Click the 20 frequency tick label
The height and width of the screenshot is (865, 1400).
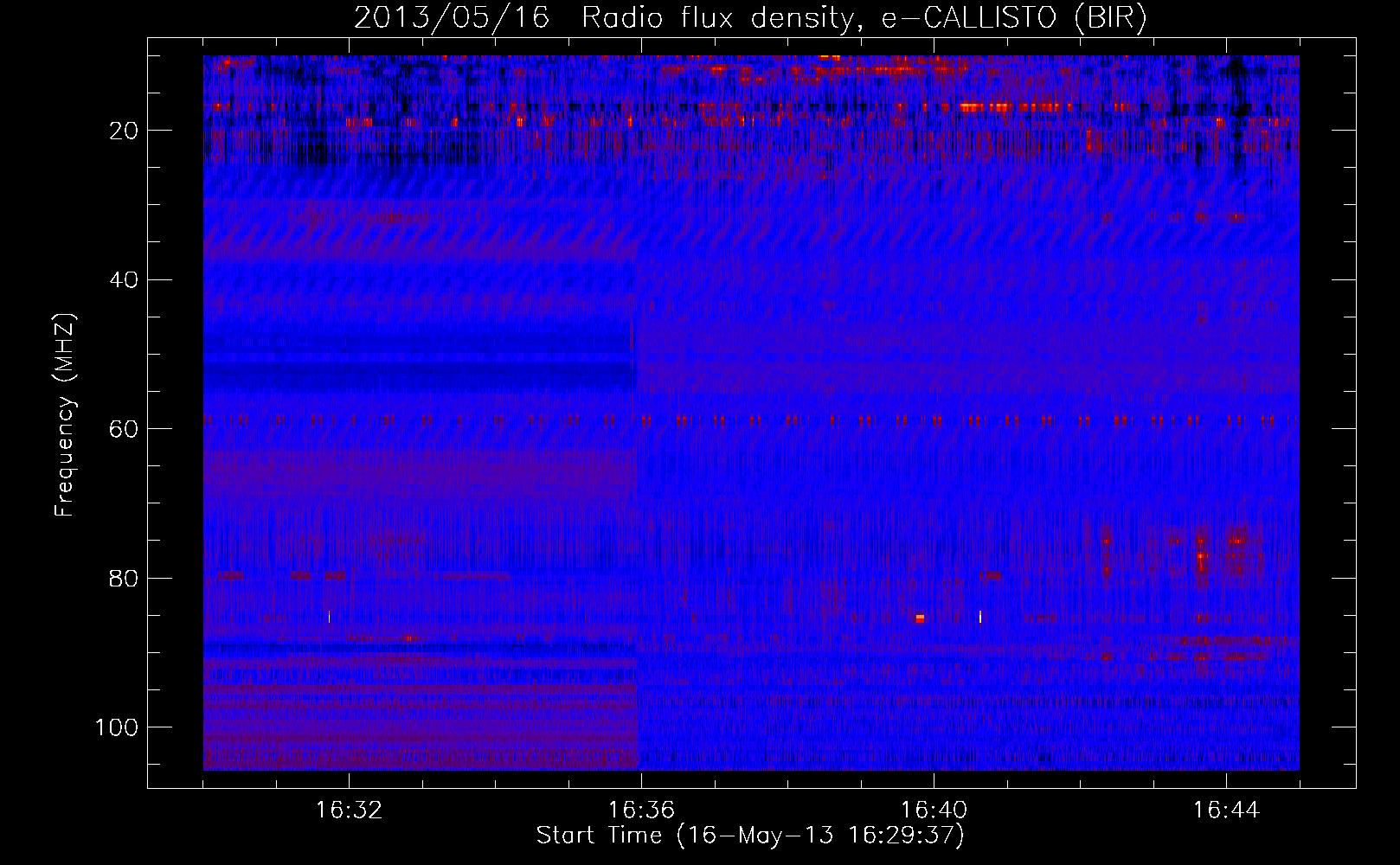point(125,131)
